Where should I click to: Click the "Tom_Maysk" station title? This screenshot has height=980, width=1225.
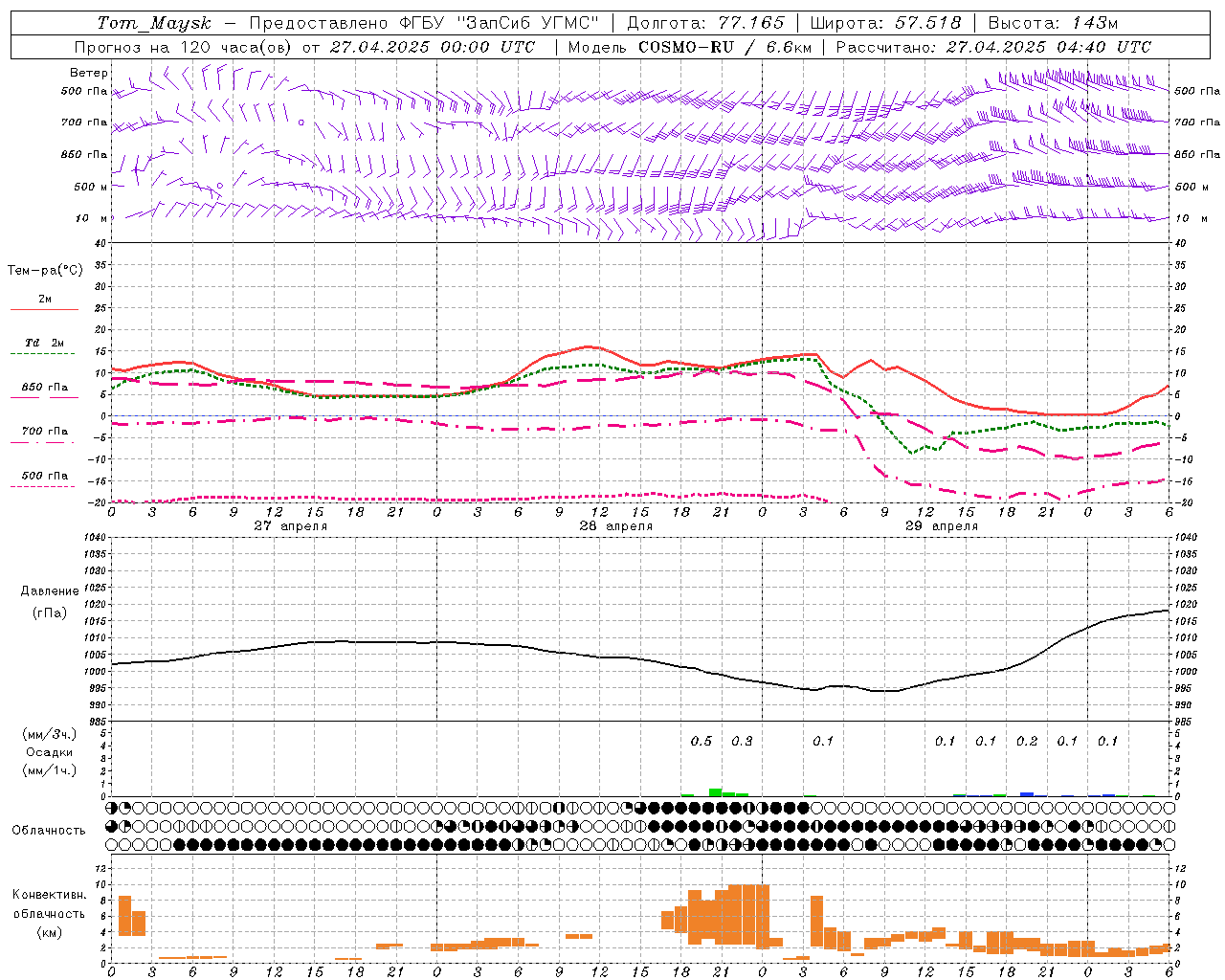[x=154, y=23]
